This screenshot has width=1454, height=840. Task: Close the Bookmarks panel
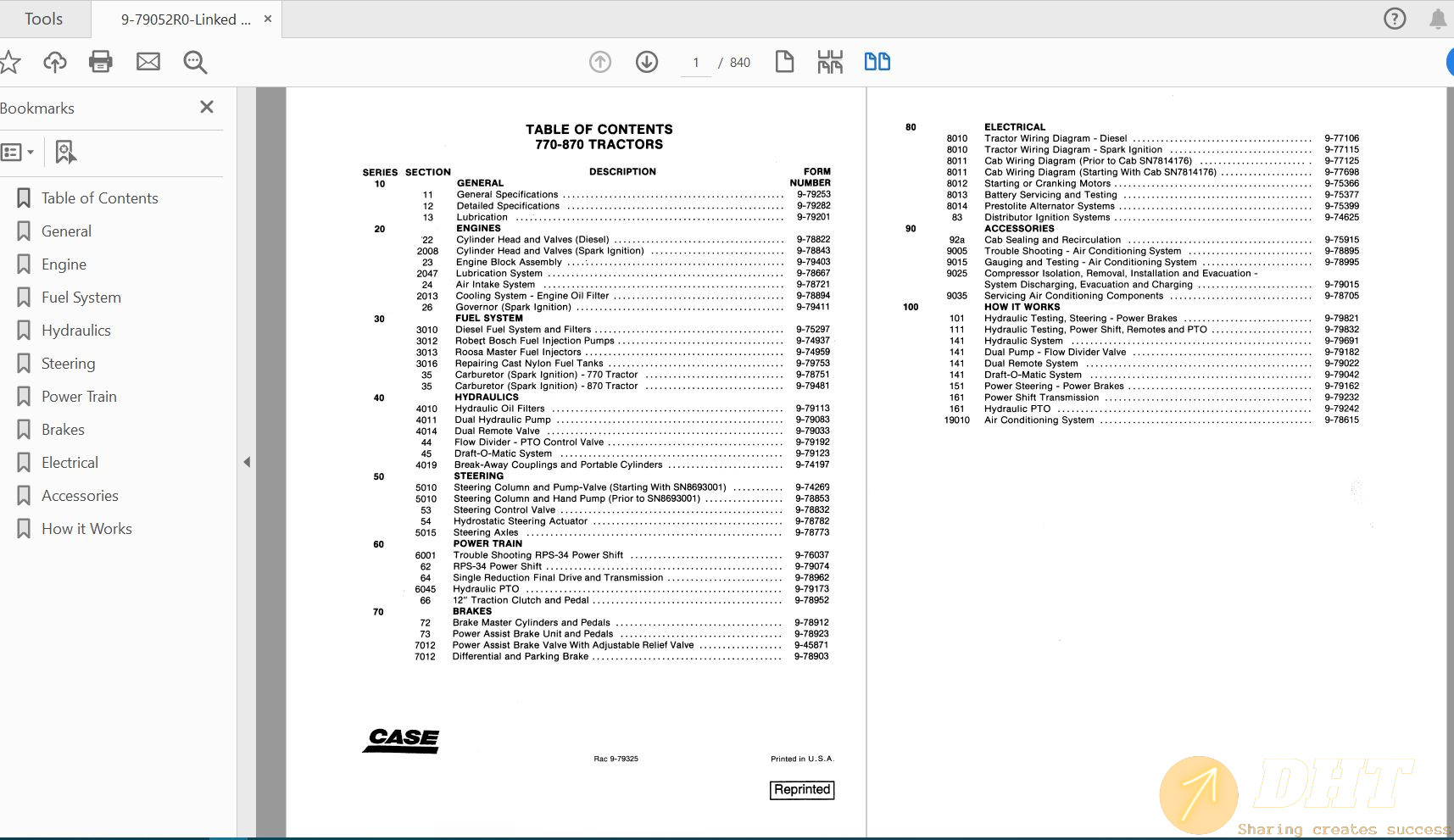[206, 107]
